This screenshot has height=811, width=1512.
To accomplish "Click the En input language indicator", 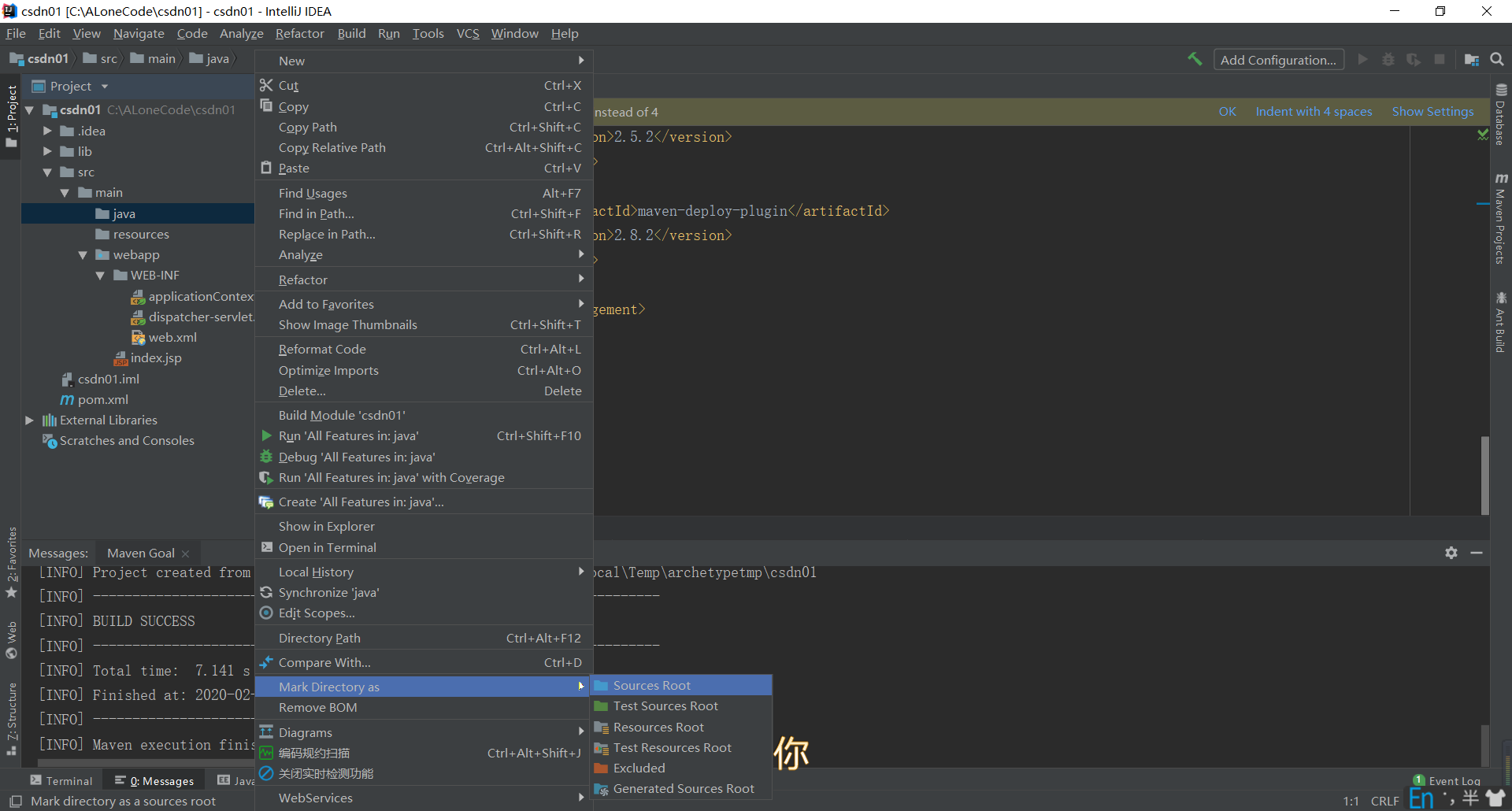I will pyautogui.click(x=1421, y=798).
